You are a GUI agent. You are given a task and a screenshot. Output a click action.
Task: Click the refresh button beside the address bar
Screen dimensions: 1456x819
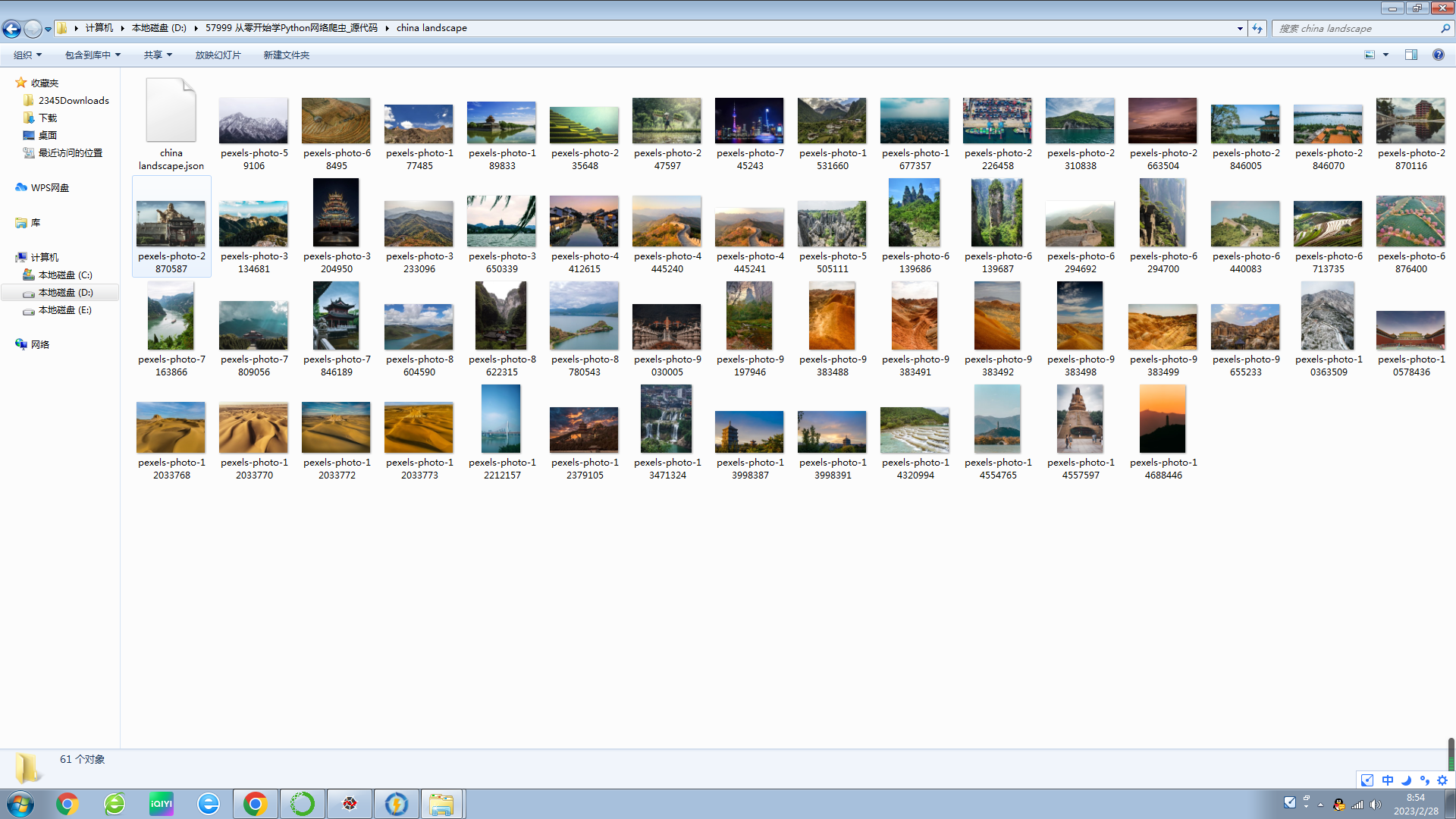(1257, 29)
